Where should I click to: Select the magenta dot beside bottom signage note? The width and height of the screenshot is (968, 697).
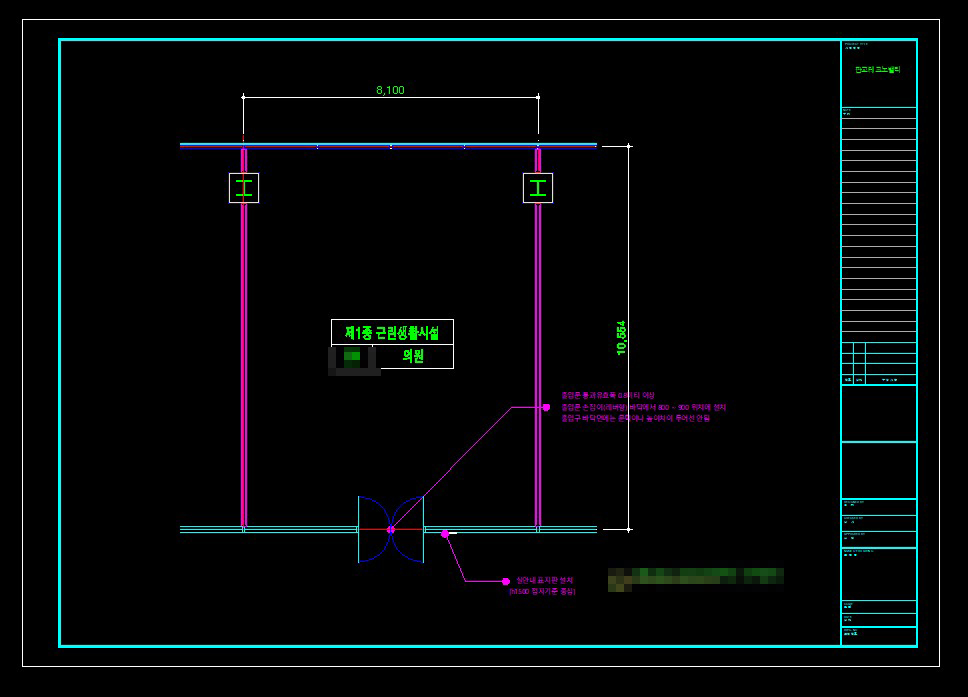505,581
